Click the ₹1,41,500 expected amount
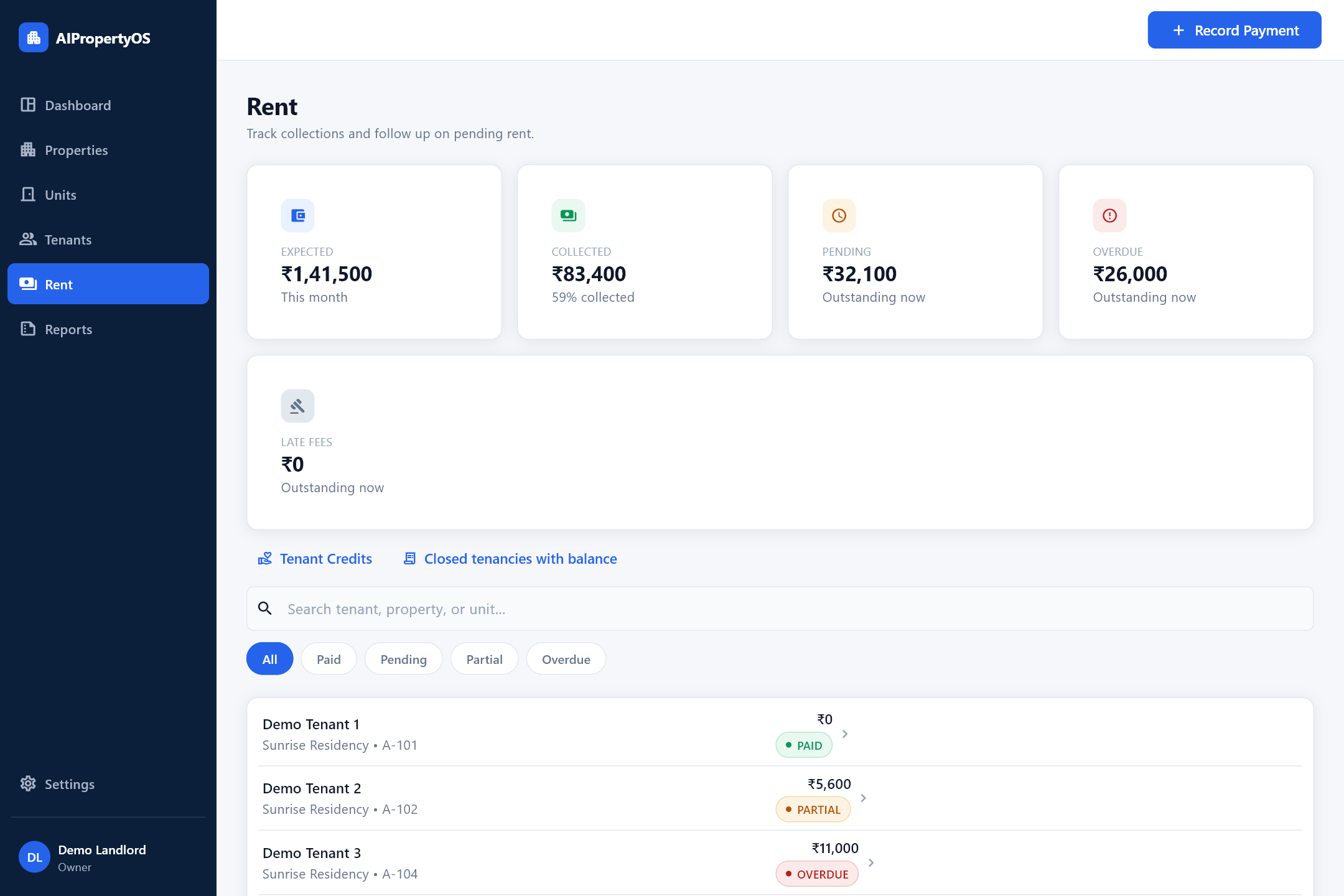 [327, 274]
